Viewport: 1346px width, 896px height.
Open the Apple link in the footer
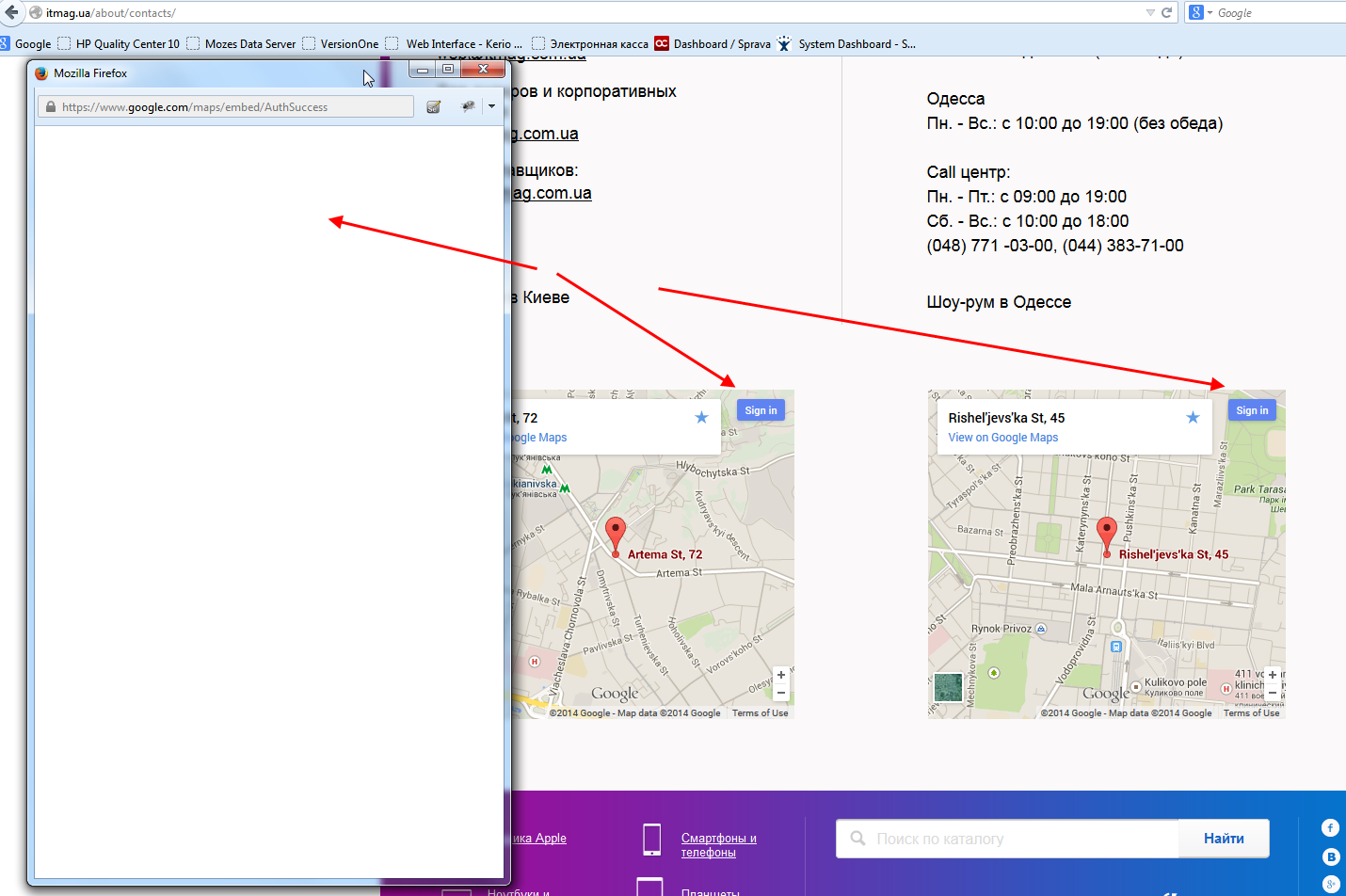coord(539,839)
